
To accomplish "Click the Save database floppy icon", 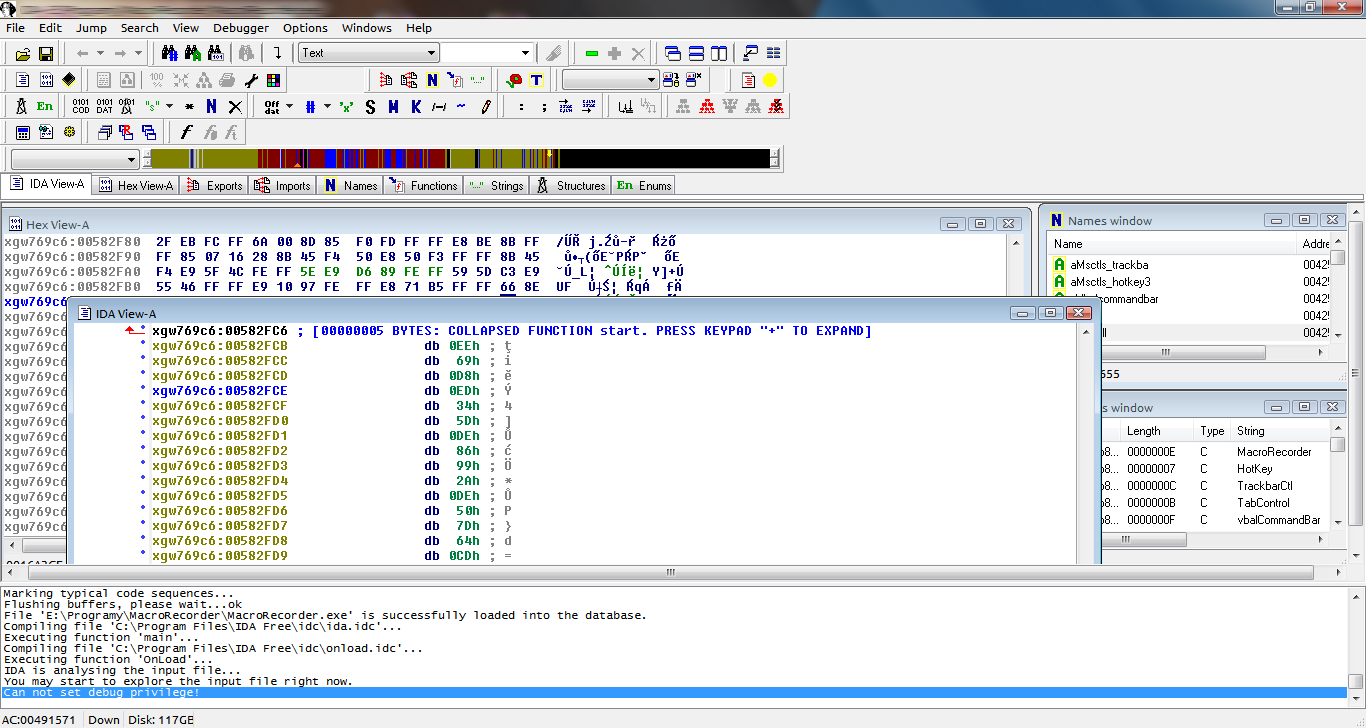I will coord(45,53).
